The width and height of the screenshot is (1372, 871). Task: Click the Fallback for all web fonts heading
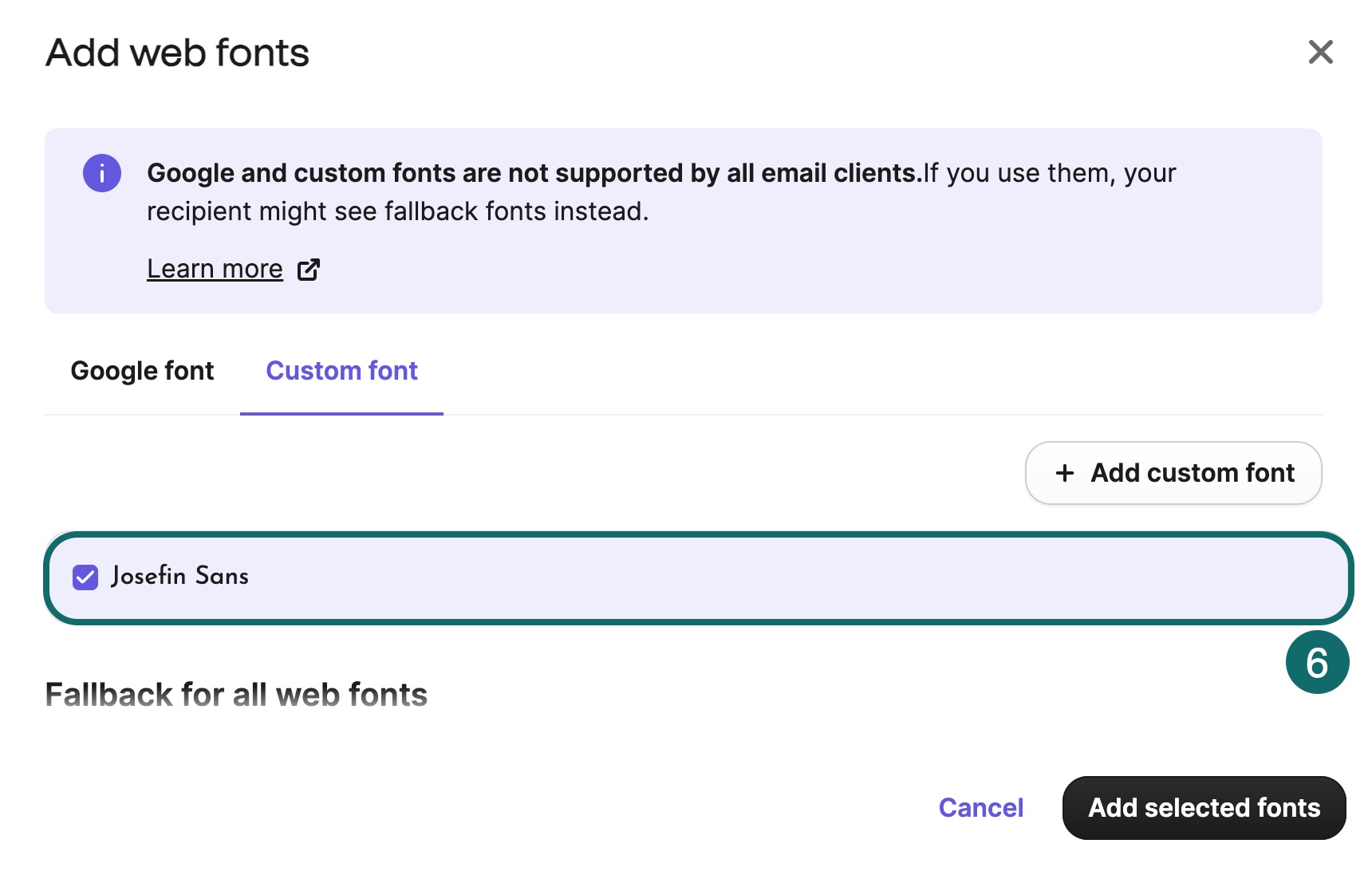(x=237, y=695)
